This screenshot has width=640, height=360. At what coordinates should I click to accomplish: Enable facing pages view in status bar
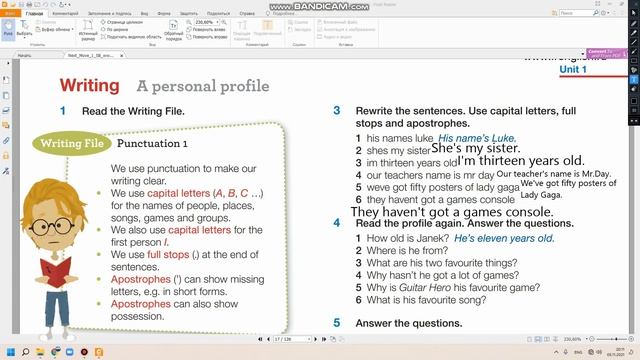[547, 339]
